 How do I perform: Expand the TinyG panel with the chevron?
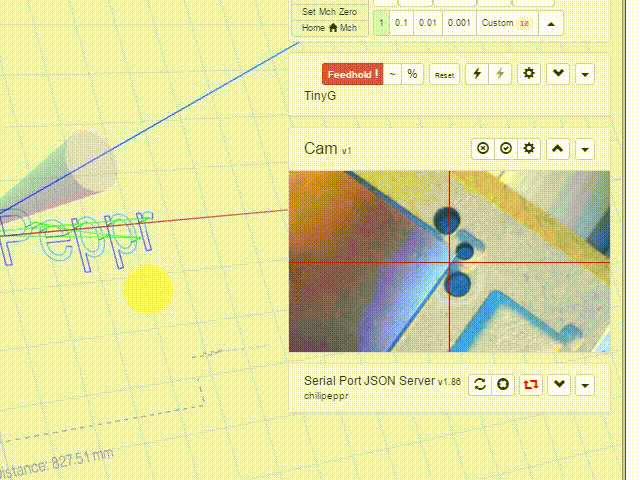point(559,74)
